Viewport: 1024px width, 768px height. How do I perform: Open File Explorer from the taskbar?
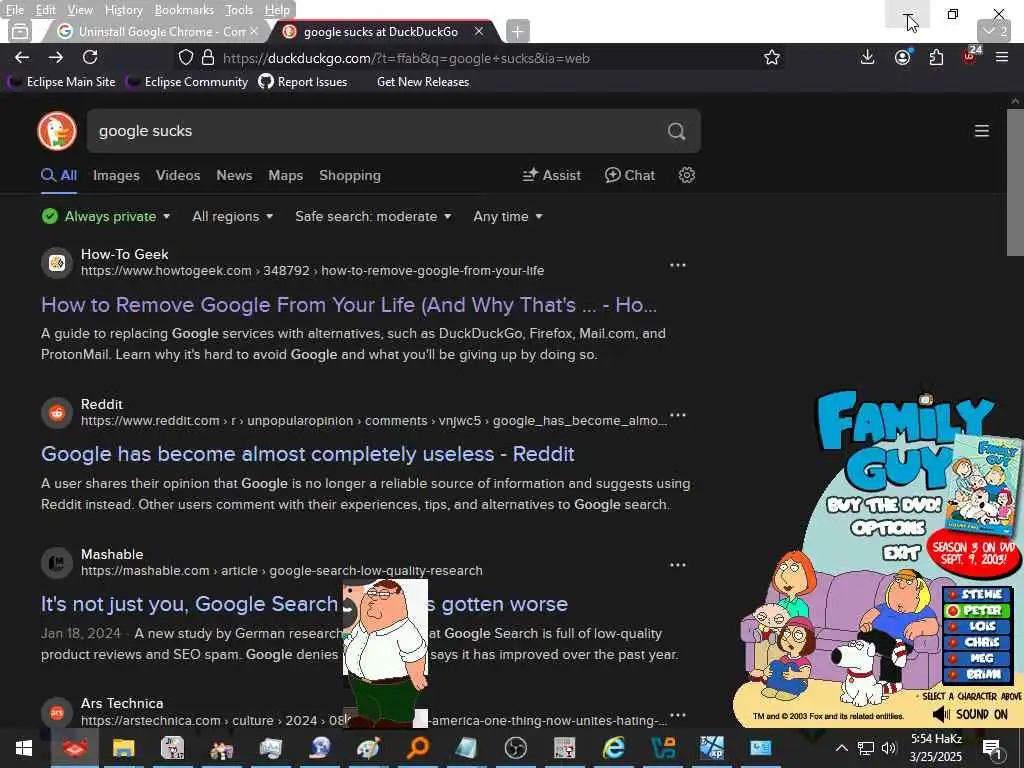(123, 748)
